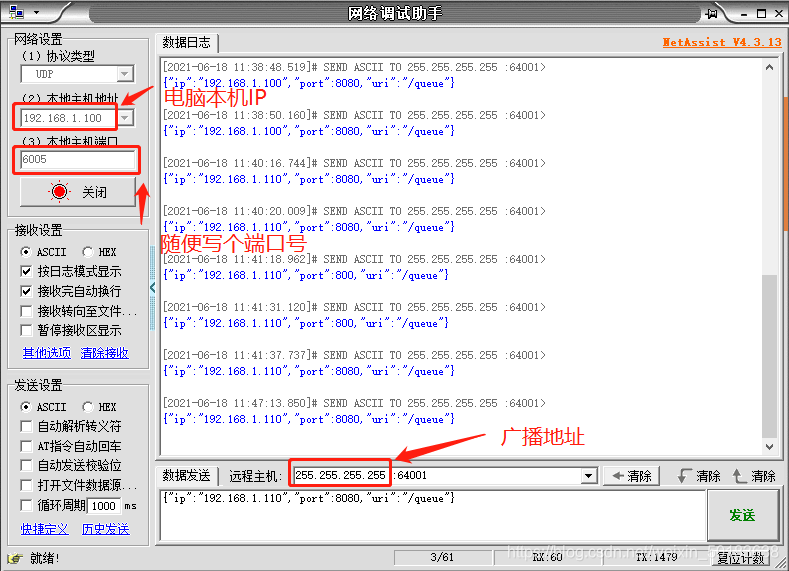Screen dimensions: 789x571
Task: Enable 打开文件数据源 checkbox
Action: click(x=26, y=485)
